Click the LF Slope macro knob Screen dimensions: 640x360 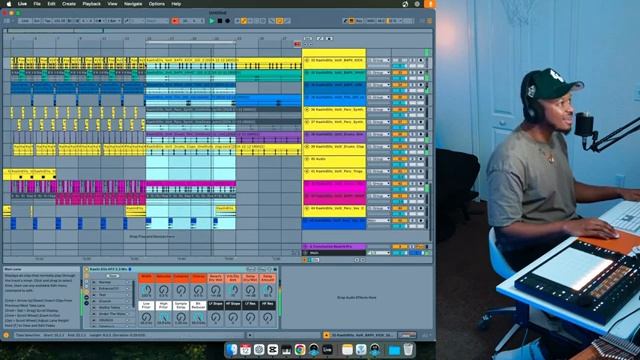tap(216, 317)
